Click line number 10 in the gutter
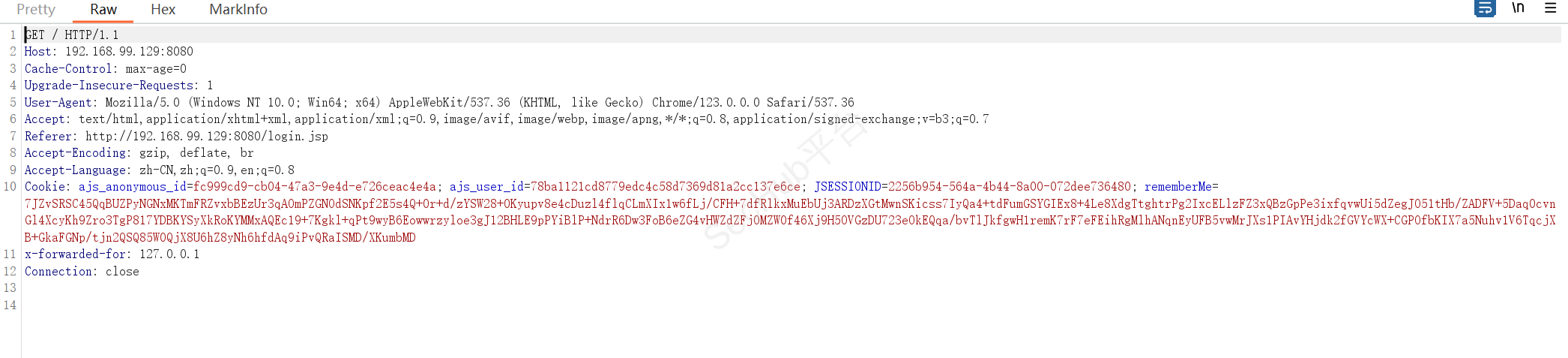 (x=10, y=187)
